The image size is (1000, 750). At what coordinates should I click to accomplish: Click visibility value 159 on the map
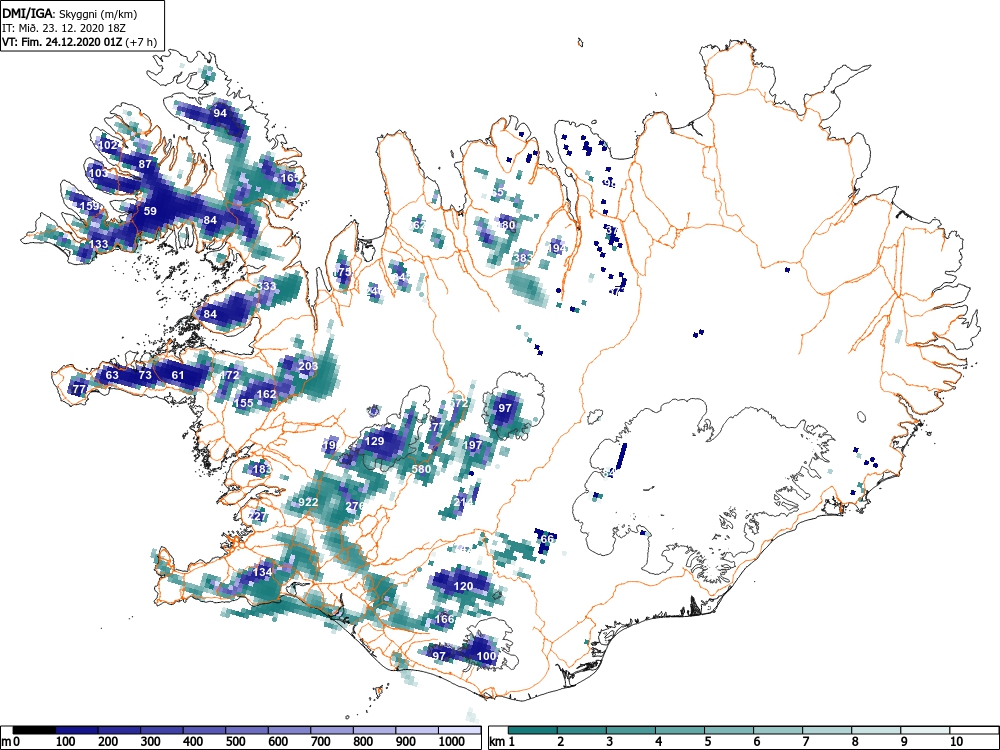click(x=90, y=206)
